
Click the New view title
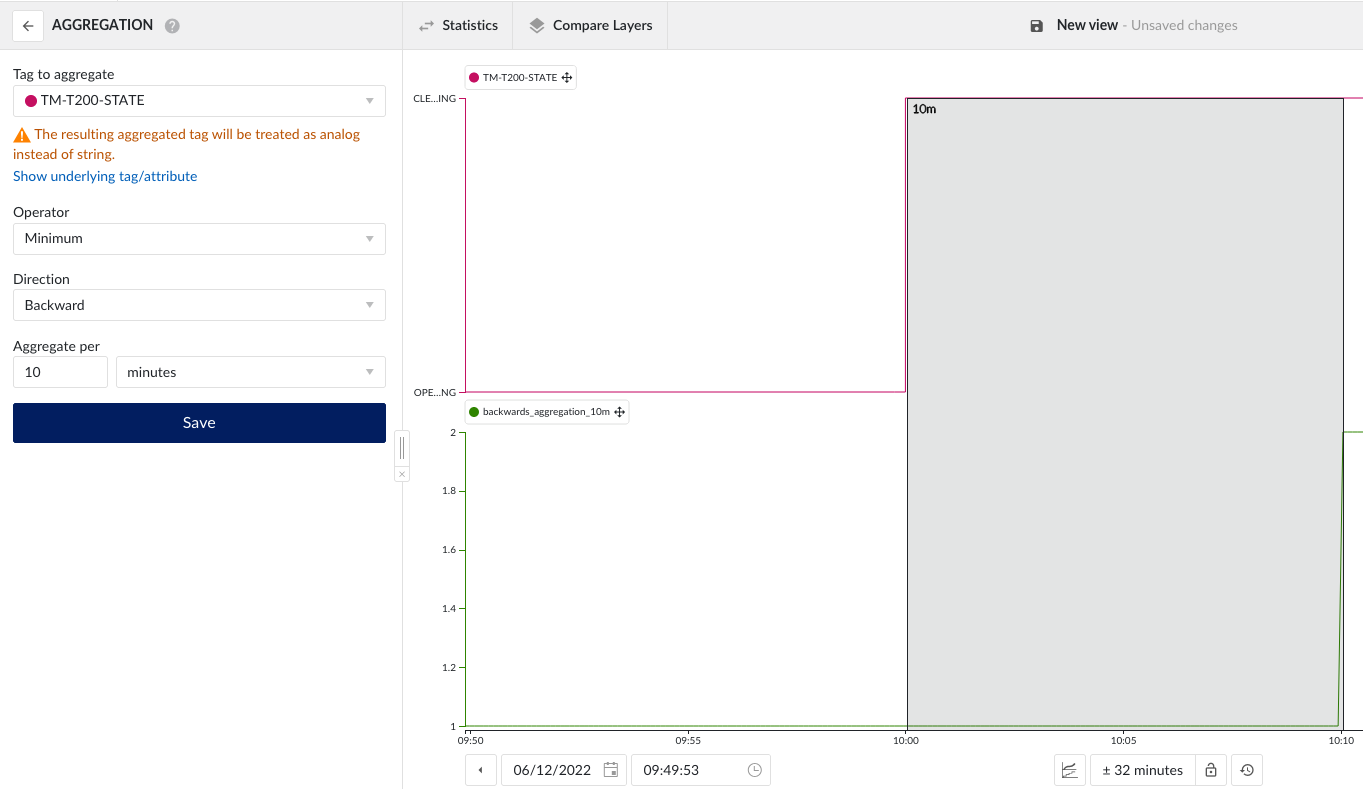tap(1087, 25)
